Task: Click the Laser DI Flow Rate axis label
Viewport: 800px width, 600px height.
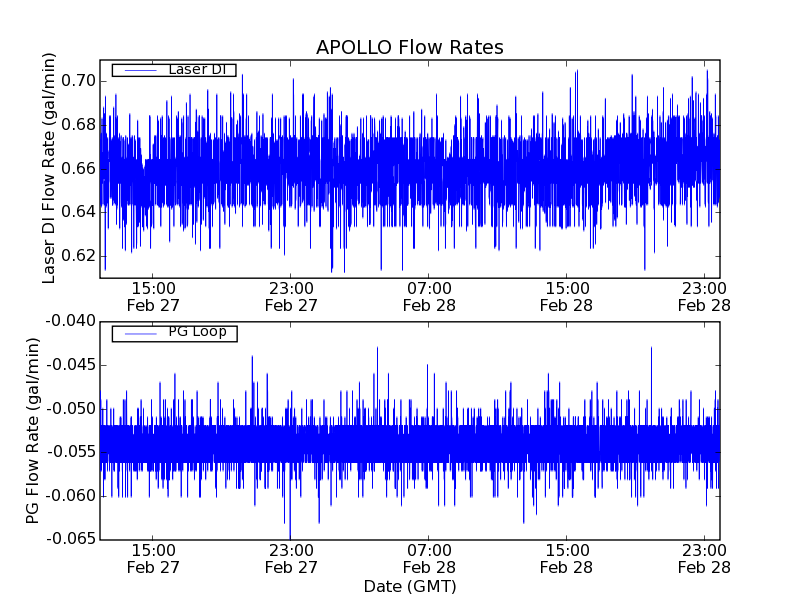Action: pyautogui.click(x=48, y=168)
